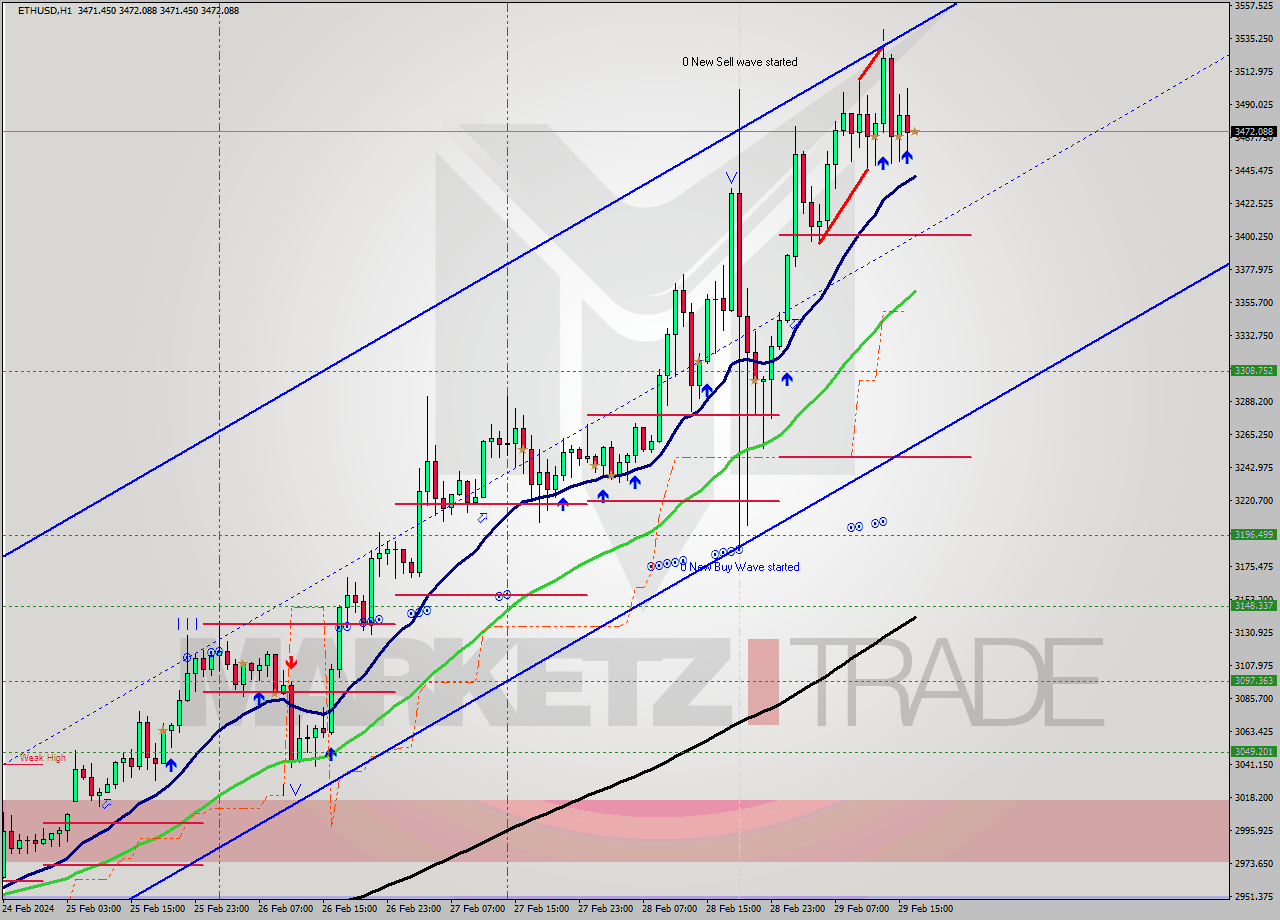Click the '25 Feb 03:00' time label
This screenshot has width=1280, height=920.
[x=93, y=910]
